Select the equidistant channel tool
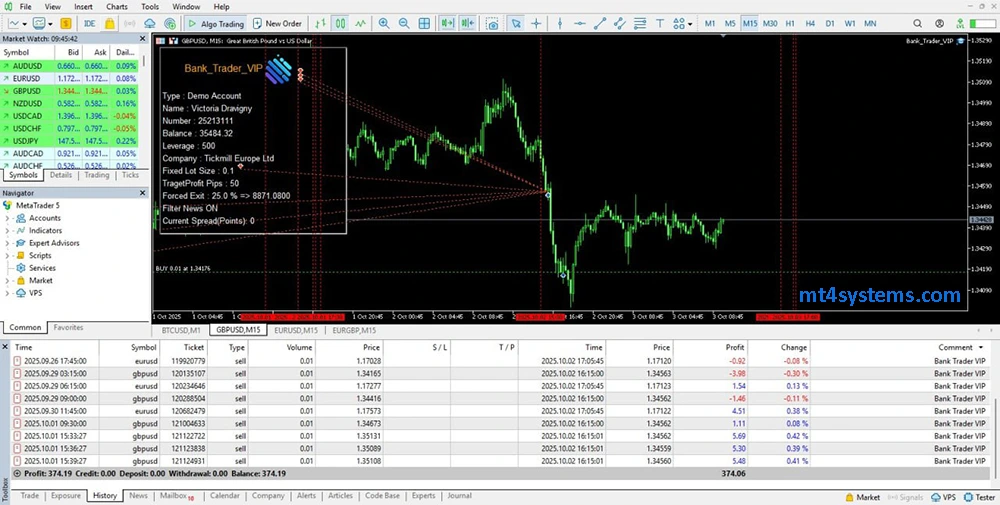The height and width of the screenshot is (505, 1000). (620, 24)
